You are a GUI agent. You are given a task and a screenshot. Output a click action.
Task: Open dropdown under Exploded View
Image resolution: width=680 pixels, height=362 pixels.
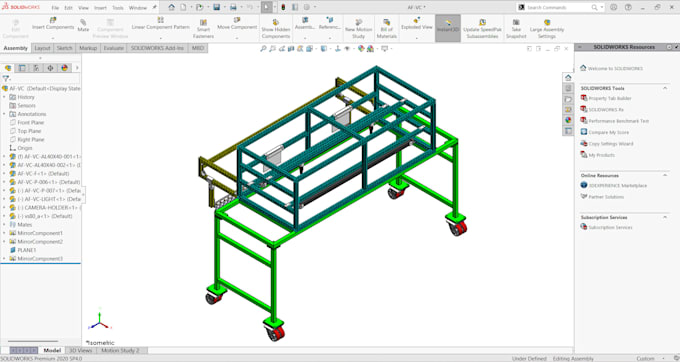416,38
